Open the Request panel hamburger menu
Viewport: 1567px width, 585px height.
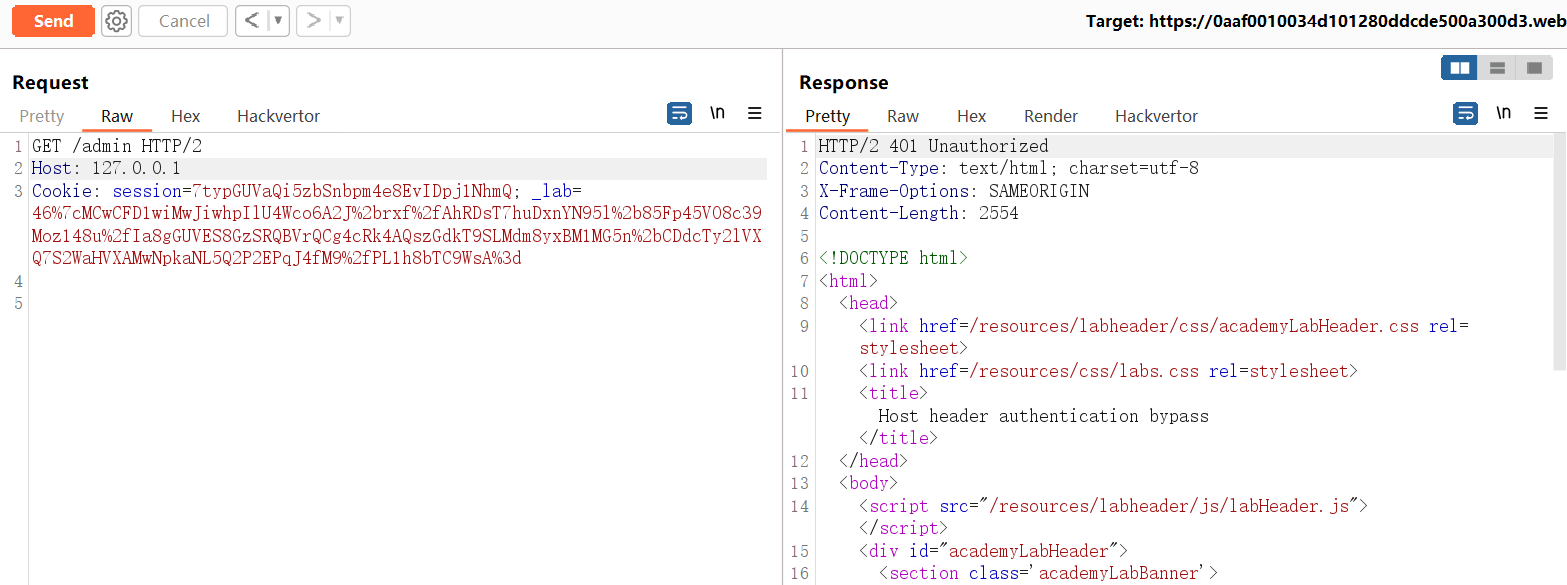coord(755,114)
